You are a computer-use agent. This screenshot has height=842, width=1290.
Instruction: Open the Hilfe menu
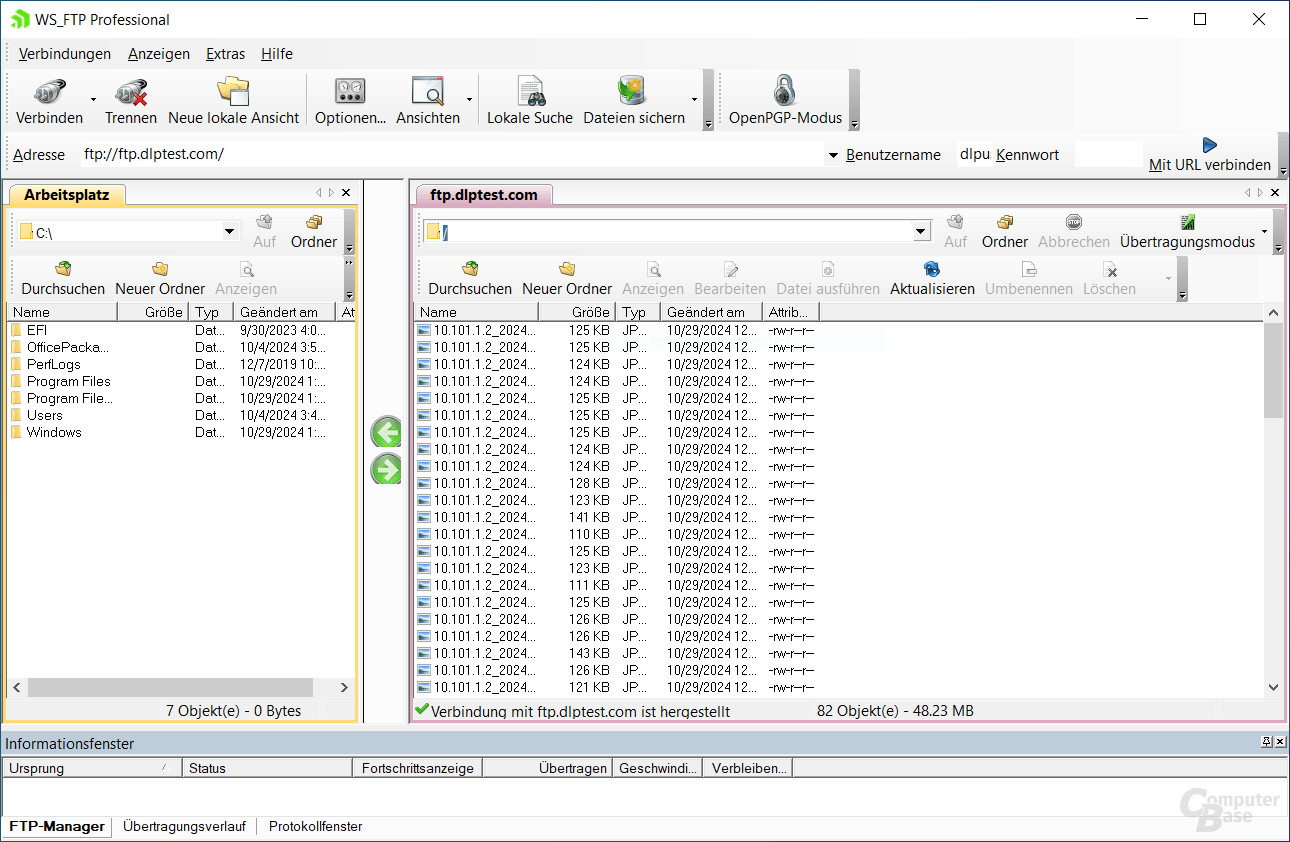click(x=277, y=54)
